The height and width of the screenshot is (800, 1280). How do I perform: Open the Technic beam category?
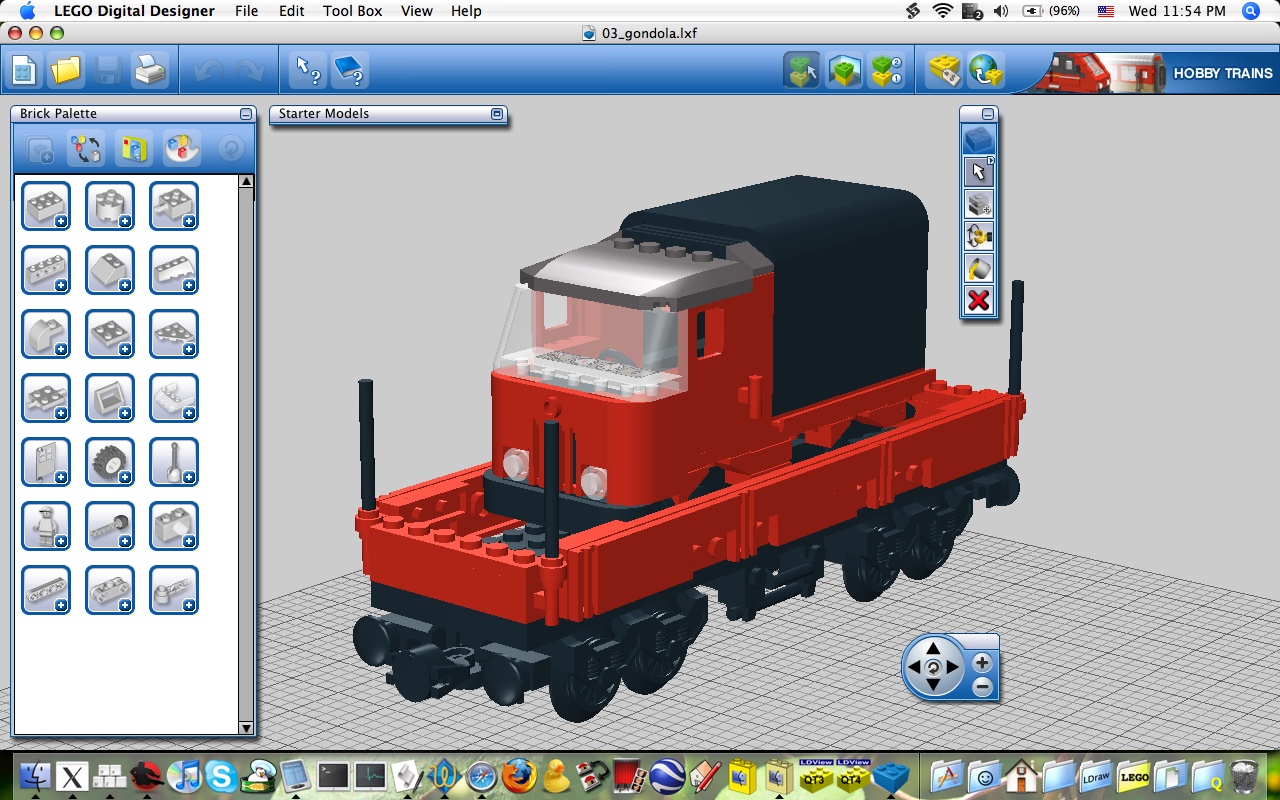pyautogui.click(x=46, y=590)
